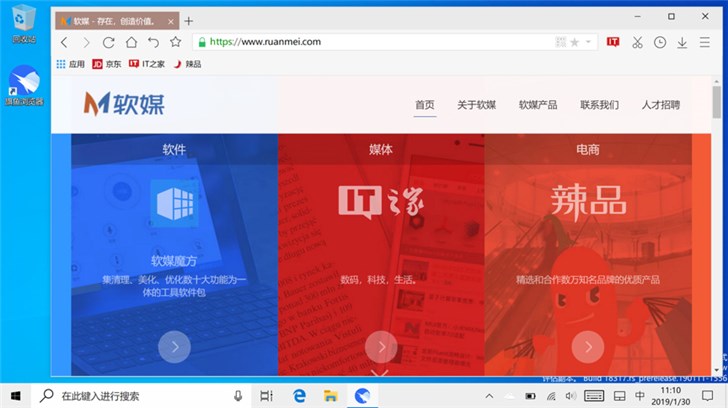Open the Recycle Bin desktop icon
Viewport: 728px width, 408px height.
click(x=23, y=24)
